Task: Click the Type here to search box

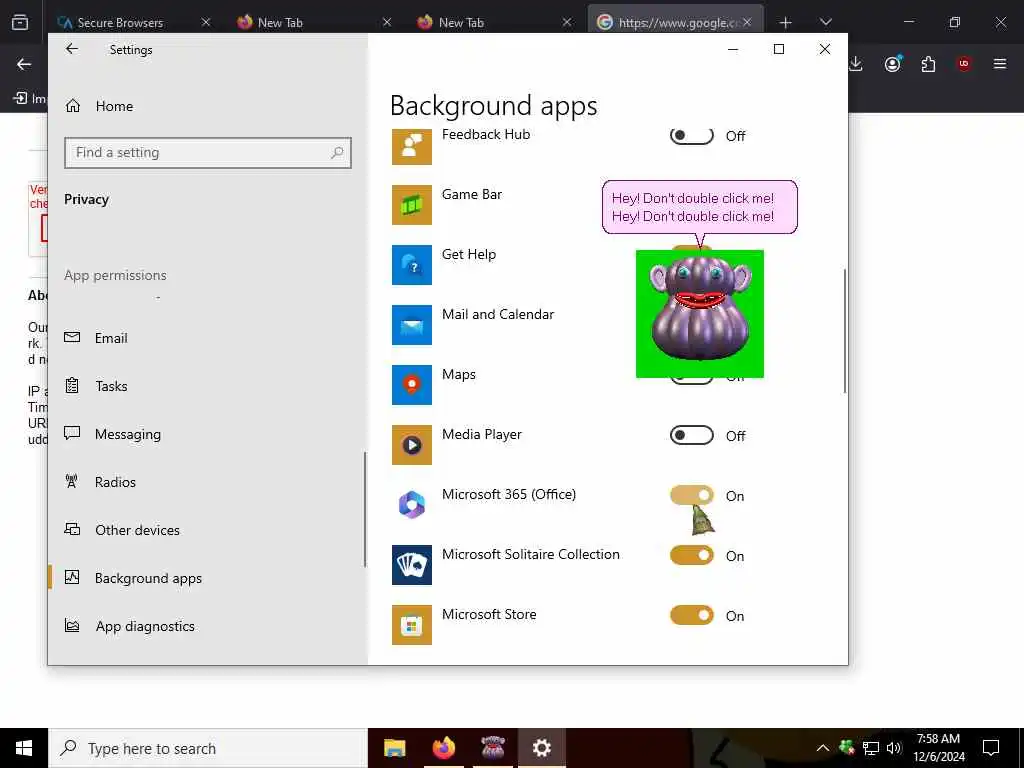Action: tap(208, 748)
